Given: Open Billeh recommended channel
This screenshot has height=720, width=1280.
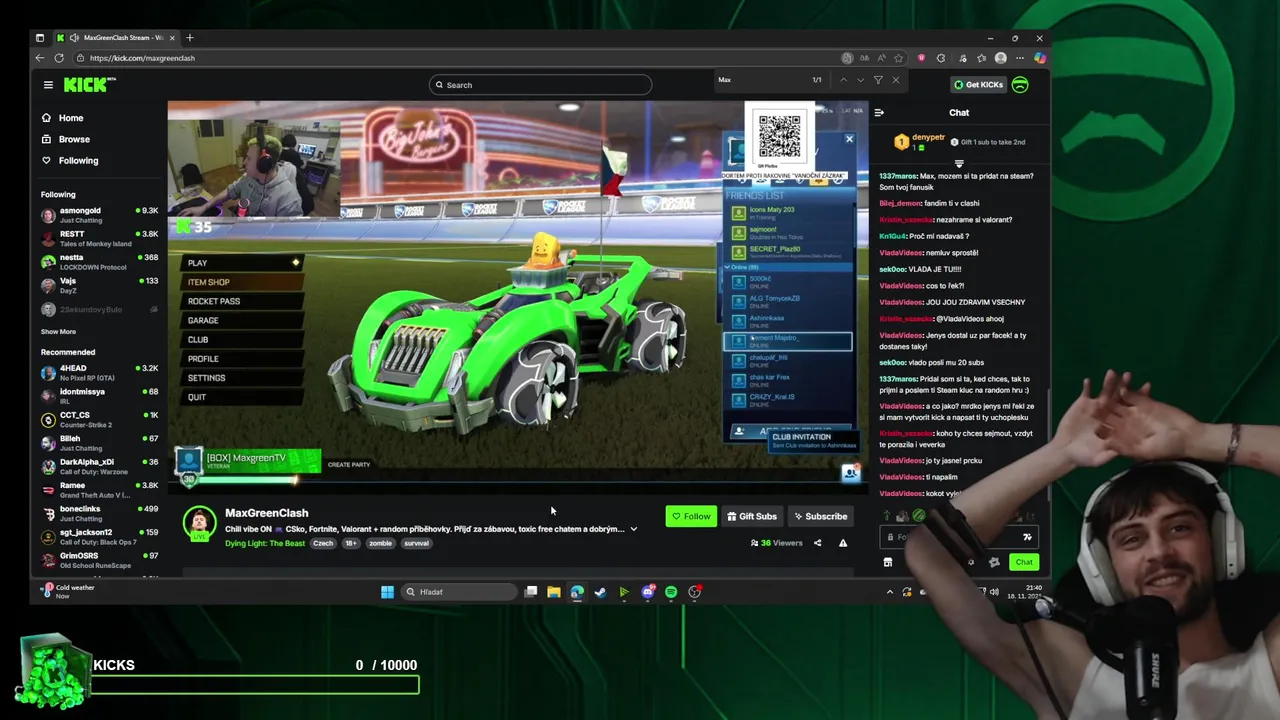Looking at the screenshot, I should click(x=99, y=443).
